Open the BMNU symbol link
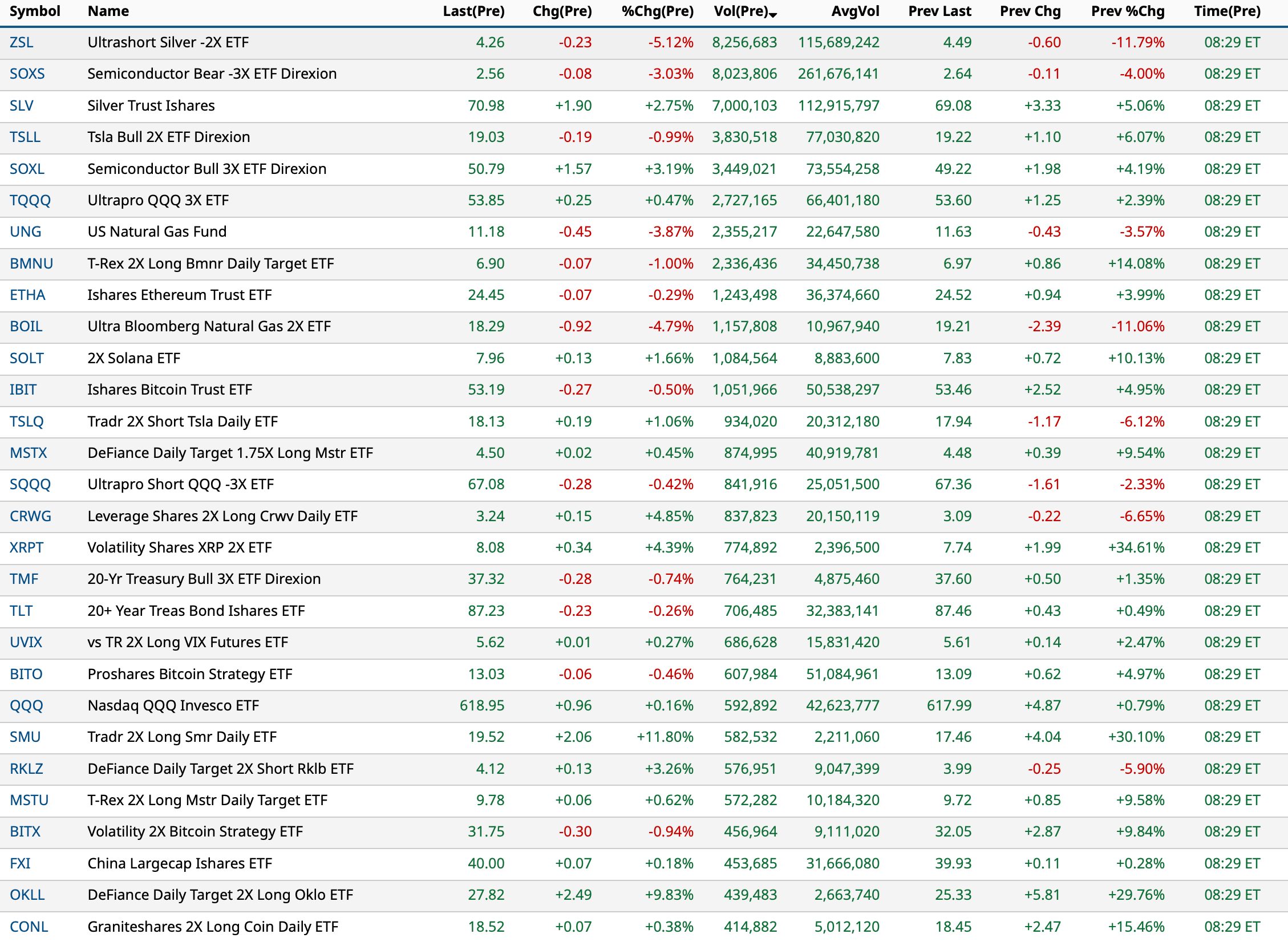This screenshot has height=942, width=1288. 31,264
